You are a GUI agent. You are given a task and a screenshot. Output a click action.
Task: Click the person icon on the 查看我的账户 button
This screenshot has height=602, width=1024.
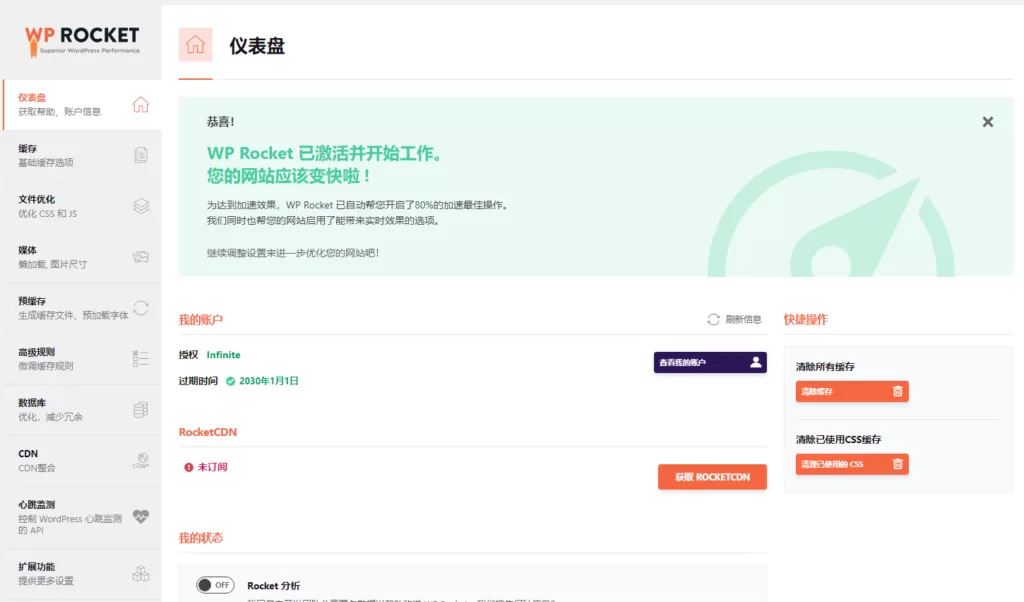(x=754, y=362)
